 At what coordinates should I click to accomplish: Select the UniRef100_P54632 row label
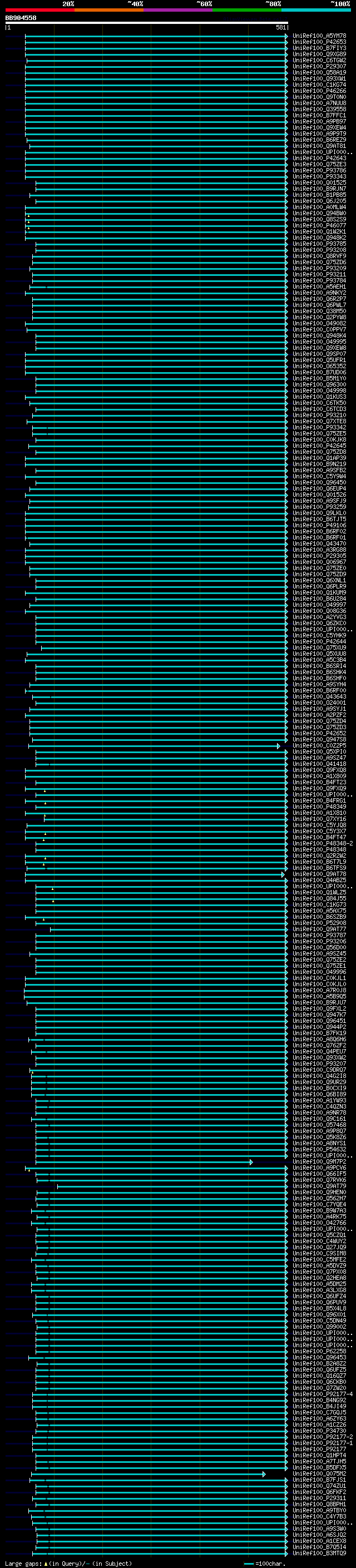point(319,1149)
